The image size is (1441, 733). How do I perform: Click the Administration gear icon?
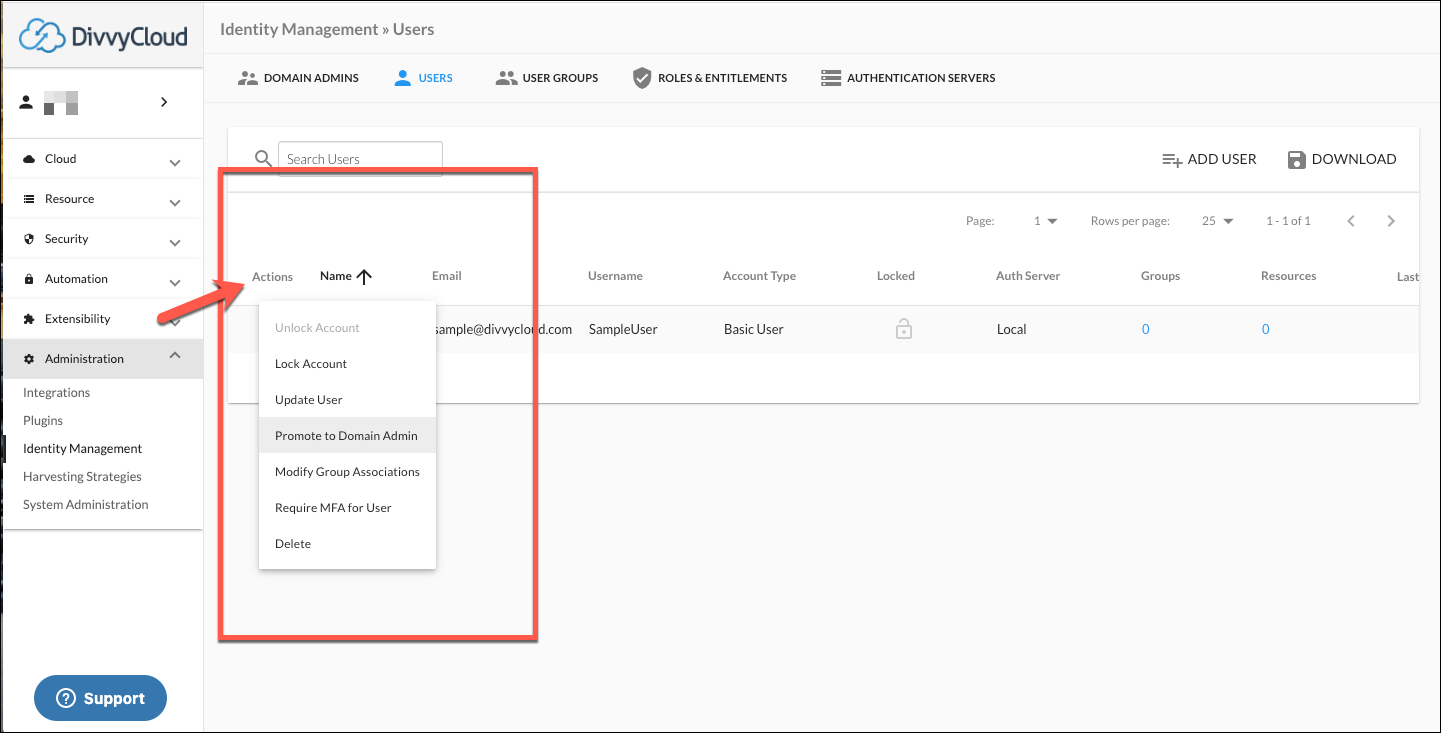tap(29, 359)
